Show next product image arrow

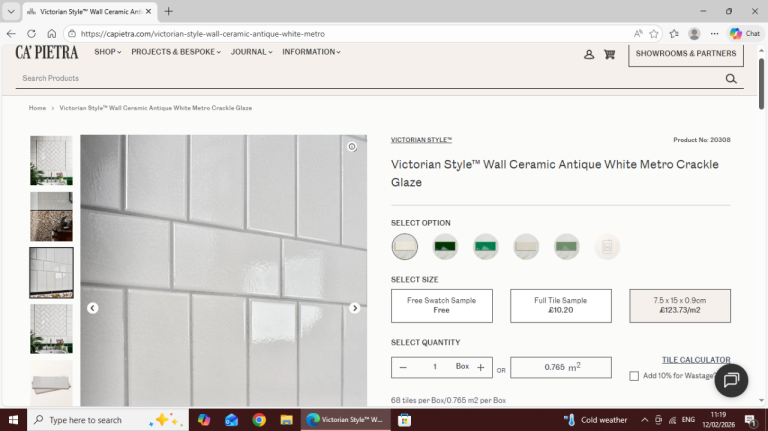pos(354,308)
